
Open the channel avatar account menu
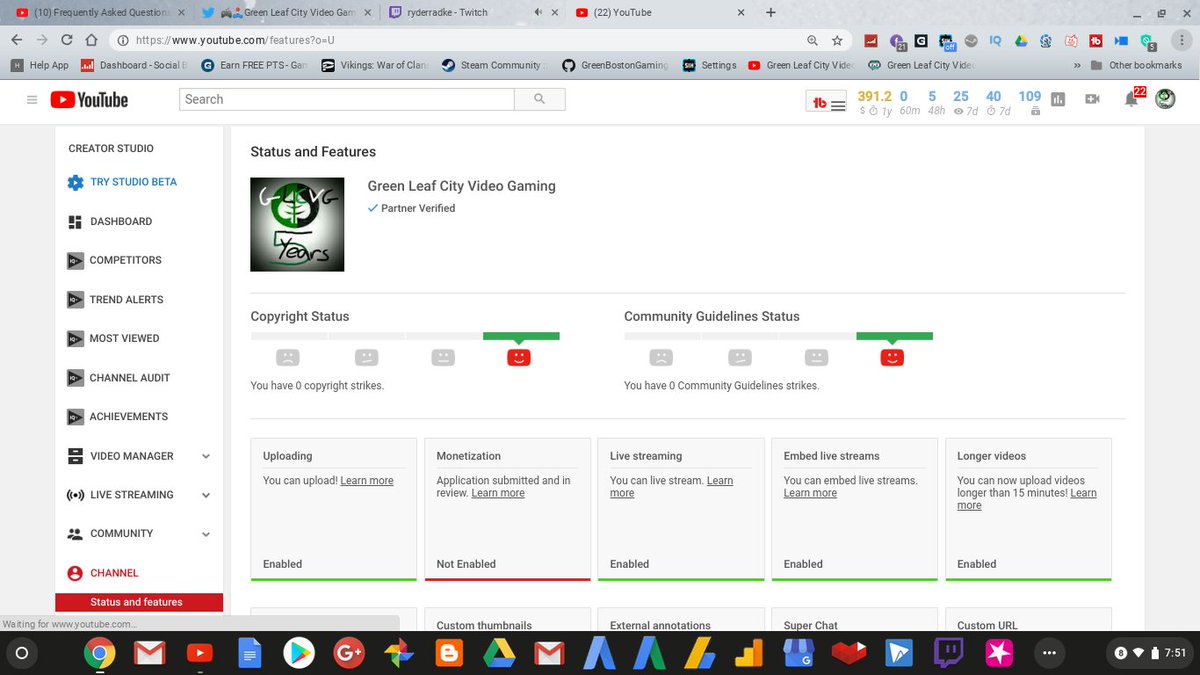(1165, 99)
